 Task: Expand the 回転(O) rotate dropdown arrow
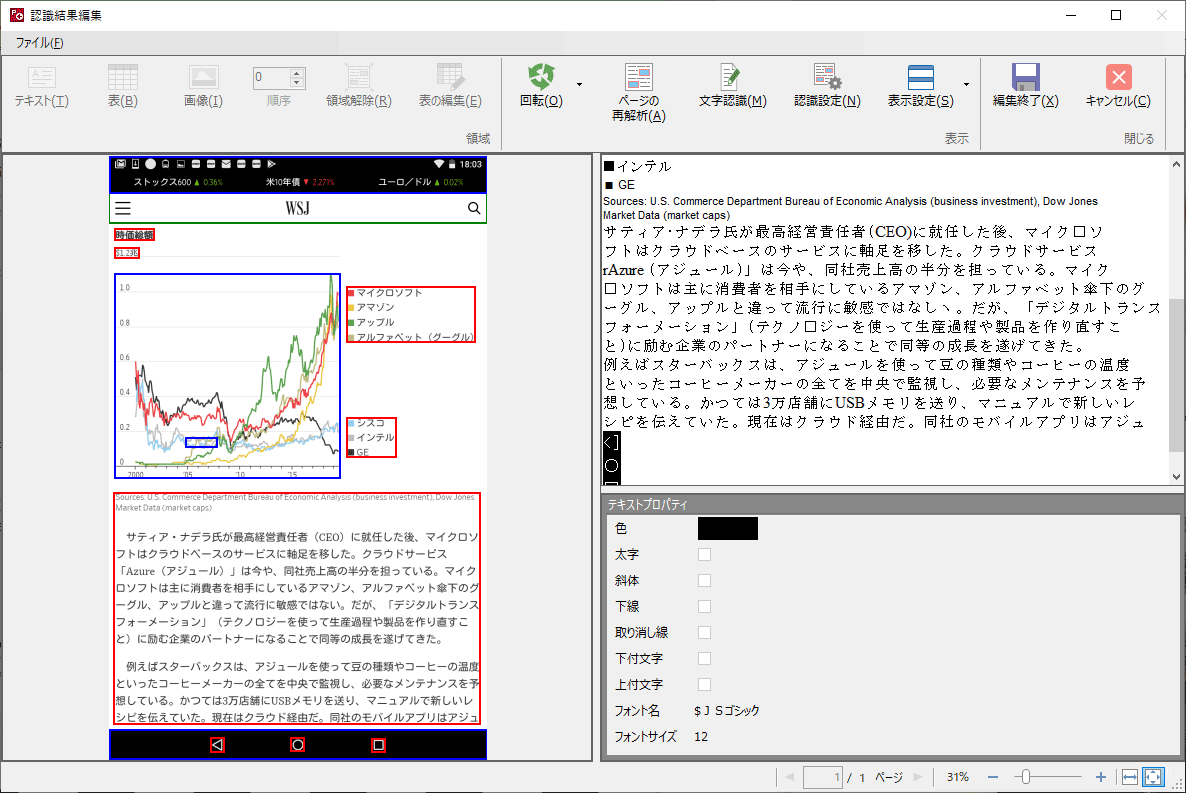click(x=579, y=84)
